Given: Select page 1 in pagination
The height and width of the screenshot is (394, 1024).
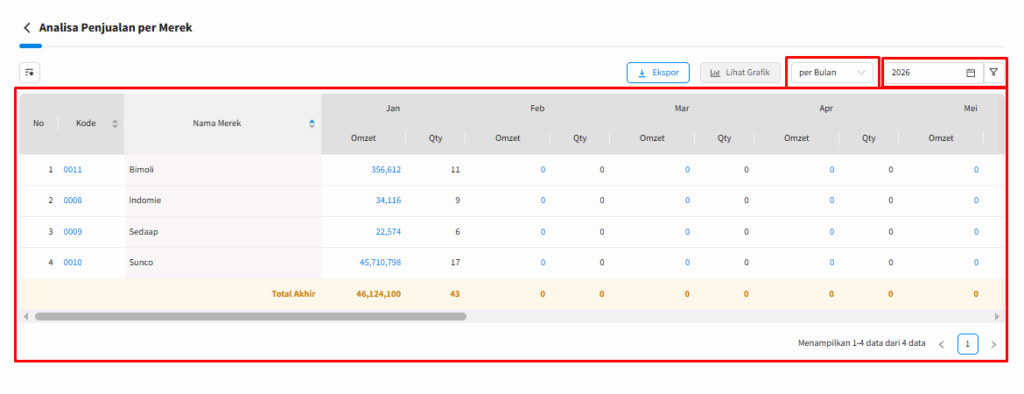Looking at the screenshot, I should point(968,344).
